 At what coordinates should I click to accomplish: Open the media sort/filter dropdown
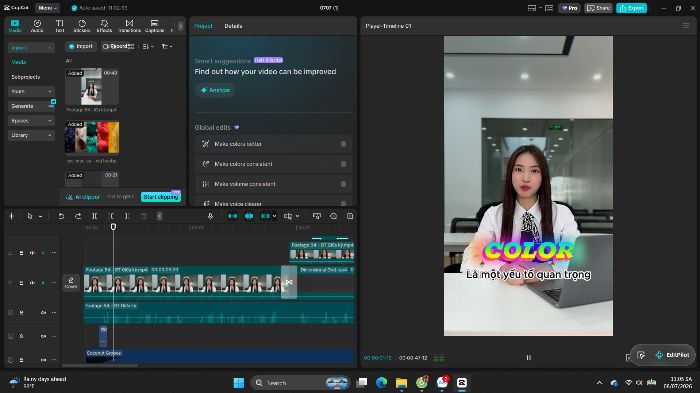click(167, 46)
